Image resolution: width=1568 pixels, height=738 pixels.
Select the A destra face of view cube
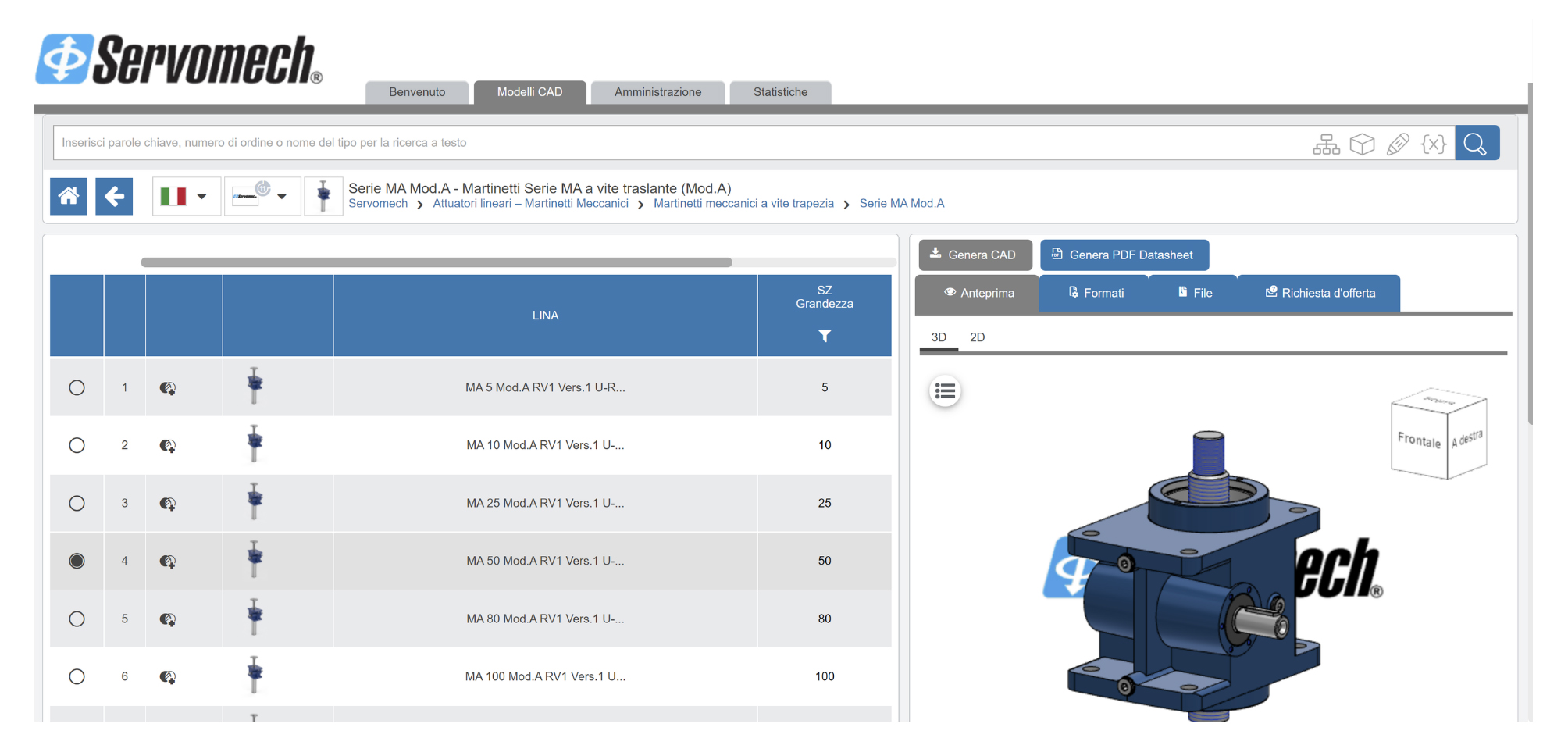[x=1467, y=438]
